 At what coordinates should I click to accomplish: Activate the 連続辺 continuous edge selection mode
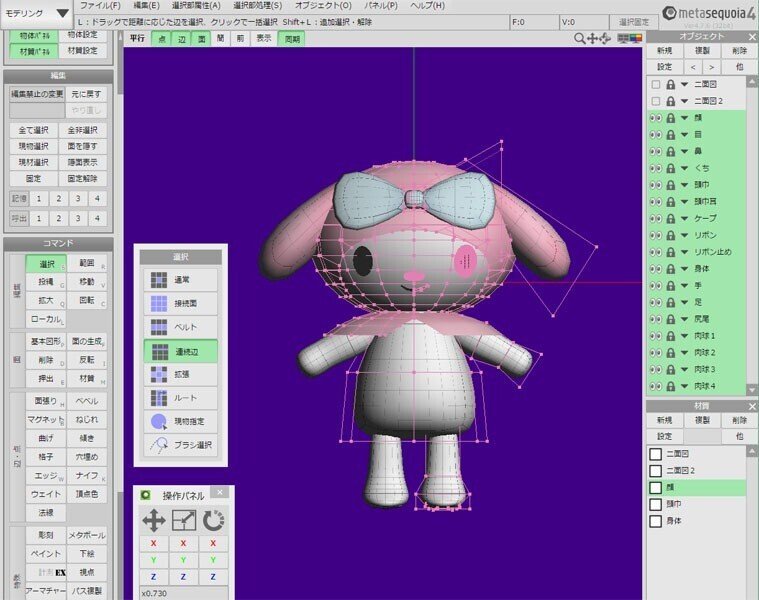click(x=181, y=351)
